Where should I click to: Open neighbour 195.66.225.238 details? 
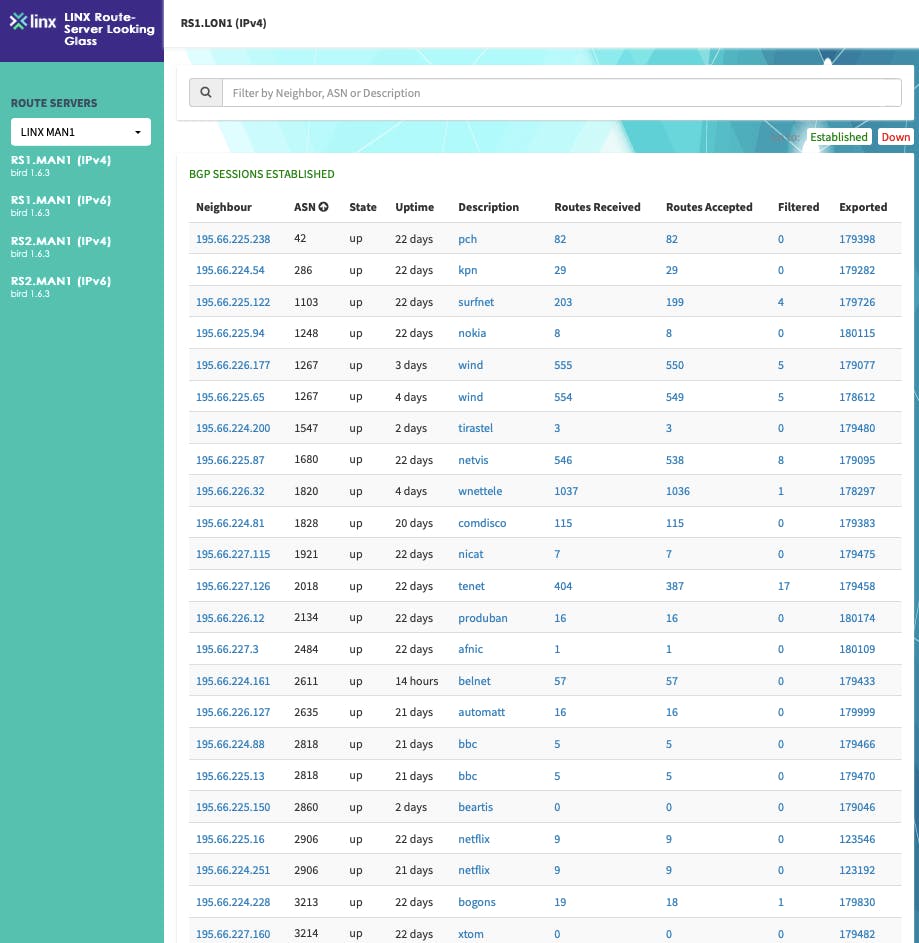[x=233, y=239]
